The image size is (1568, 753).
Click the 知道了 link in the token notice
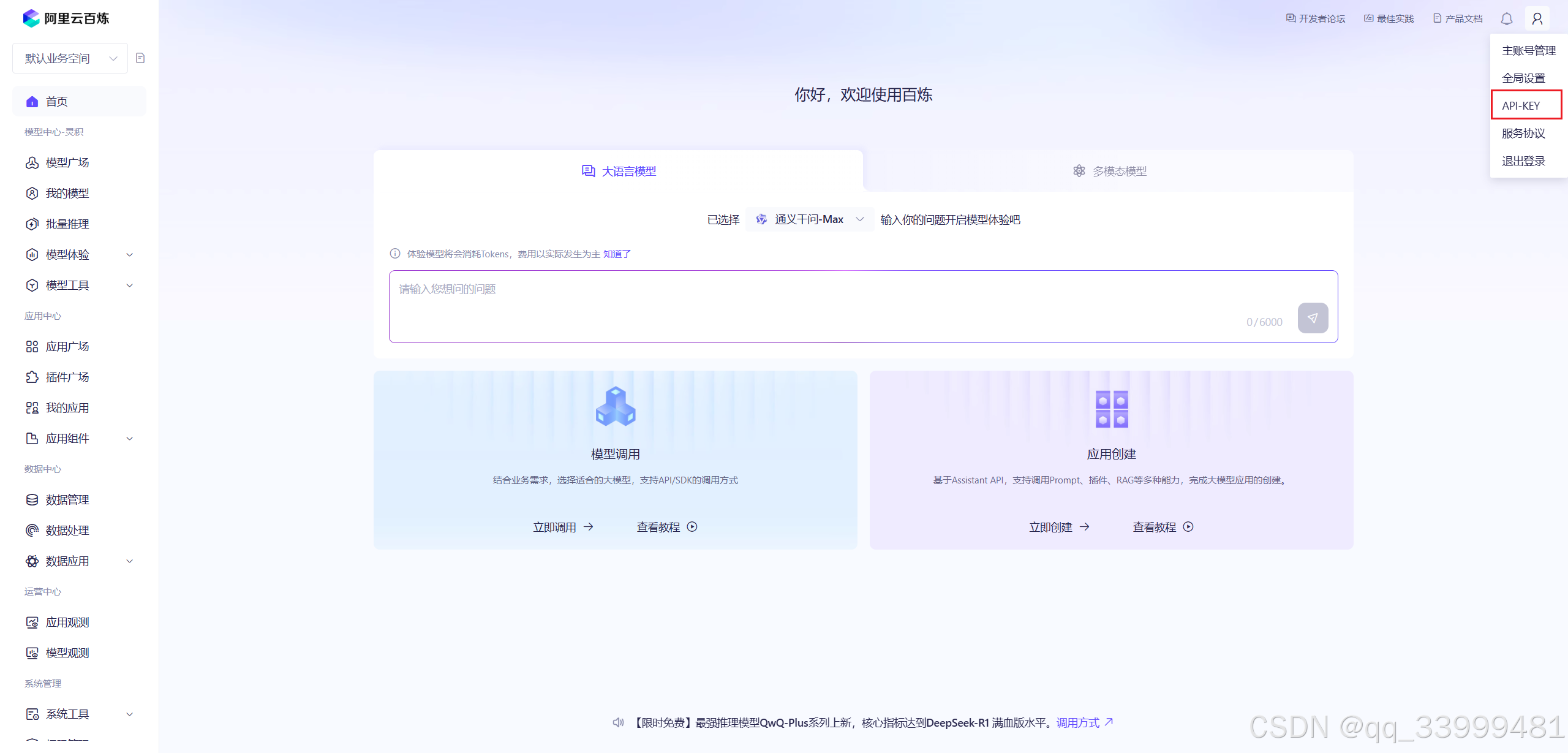click(x=617, y=254)
